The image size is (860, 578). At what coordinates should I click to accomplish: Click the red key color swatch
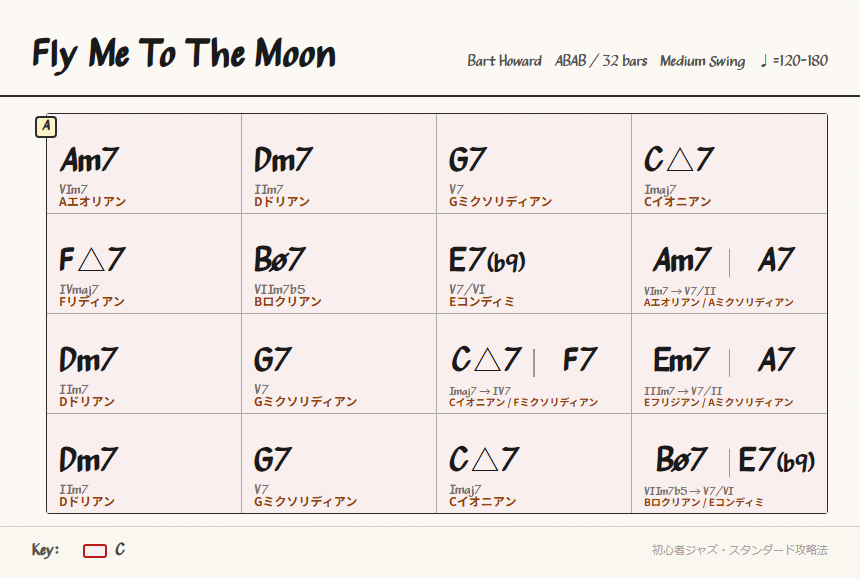point(95,551)
